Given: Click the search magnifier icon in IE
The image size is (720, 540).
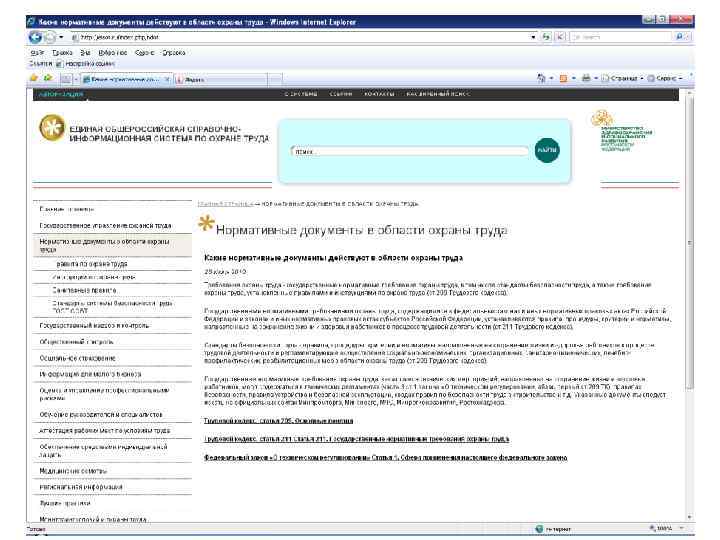Looking at the screenshot, I should click(680, 37).
